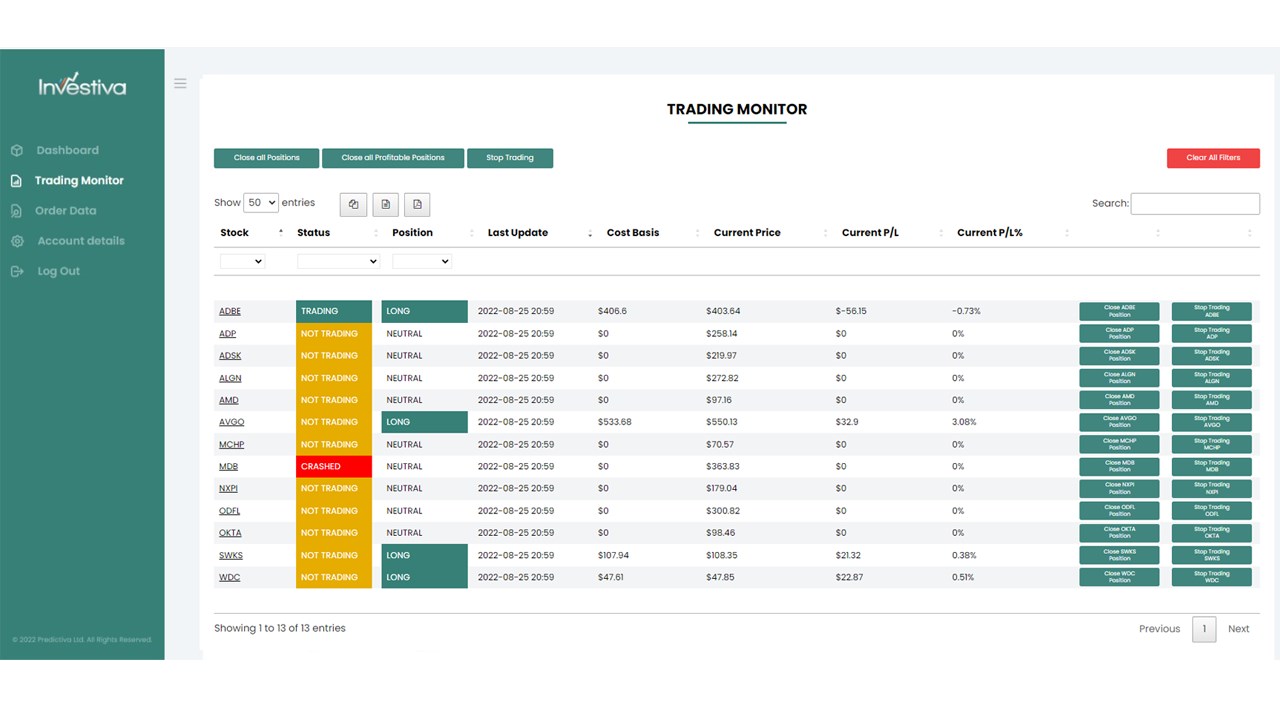Click the Order Data icon in sidebar

point(16,211)
